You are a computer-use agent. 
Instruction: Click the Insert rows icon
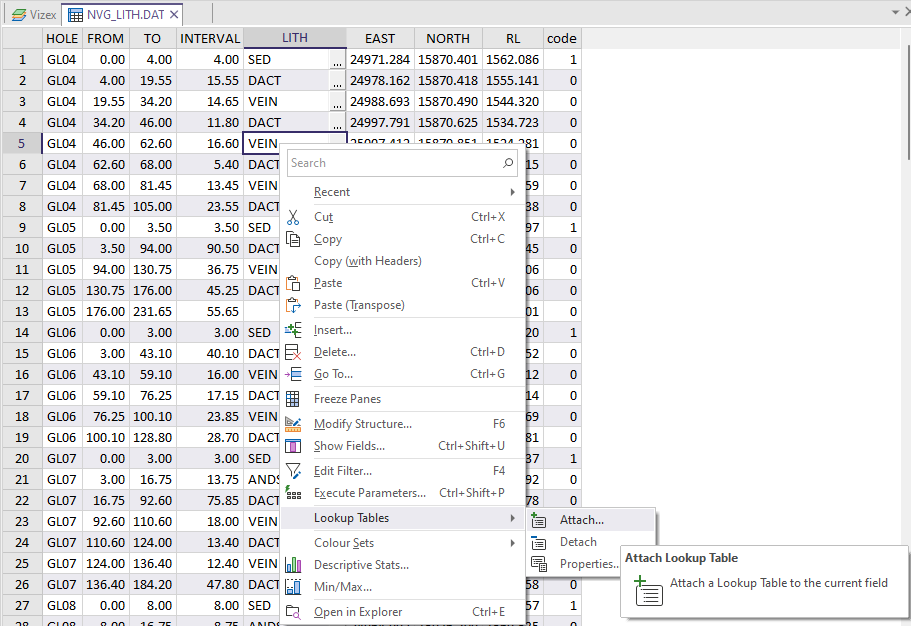tap(293, 330)
